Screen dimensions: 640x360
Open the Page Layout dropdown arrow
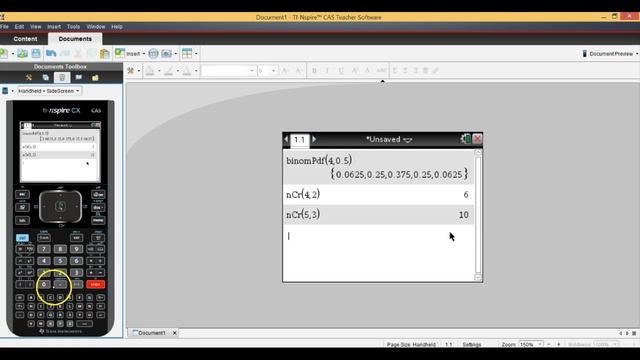pyautogui.click(x=196, y=54)
